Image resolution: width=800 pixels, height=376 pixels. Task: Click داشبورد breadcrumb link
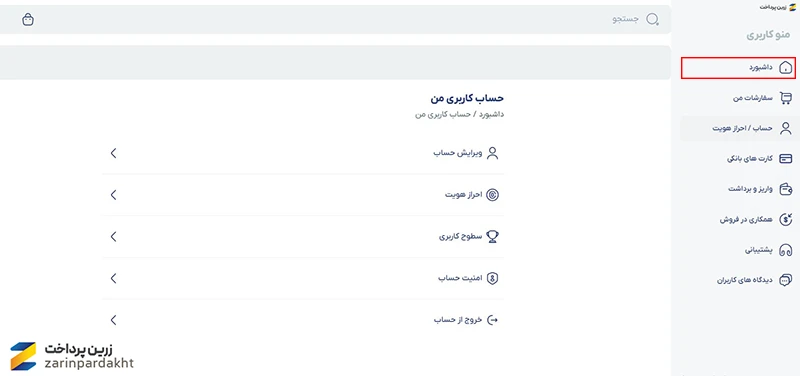coord(491,115)
